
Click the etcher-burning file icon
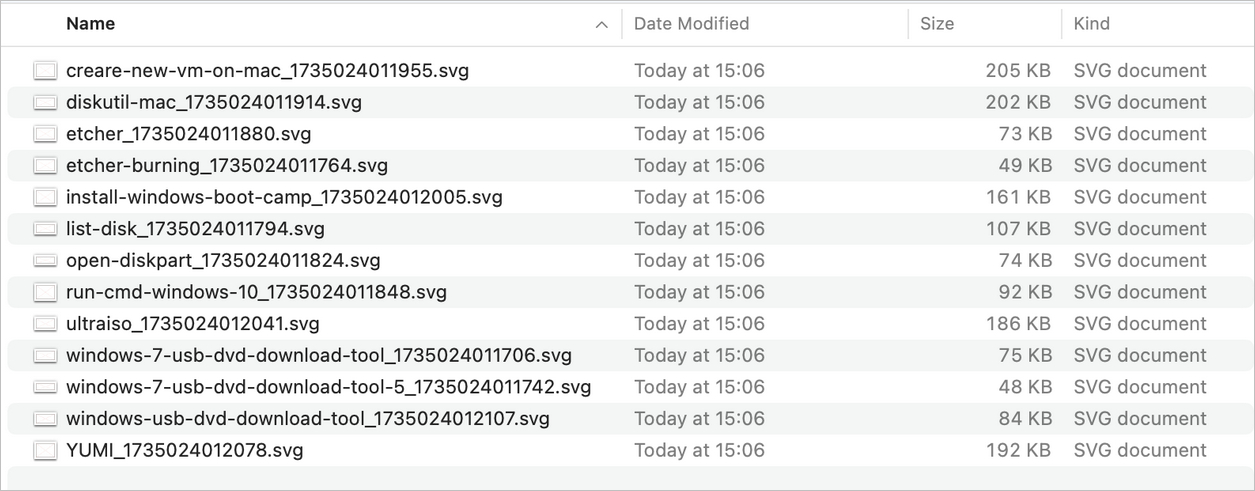coord(45,166)
